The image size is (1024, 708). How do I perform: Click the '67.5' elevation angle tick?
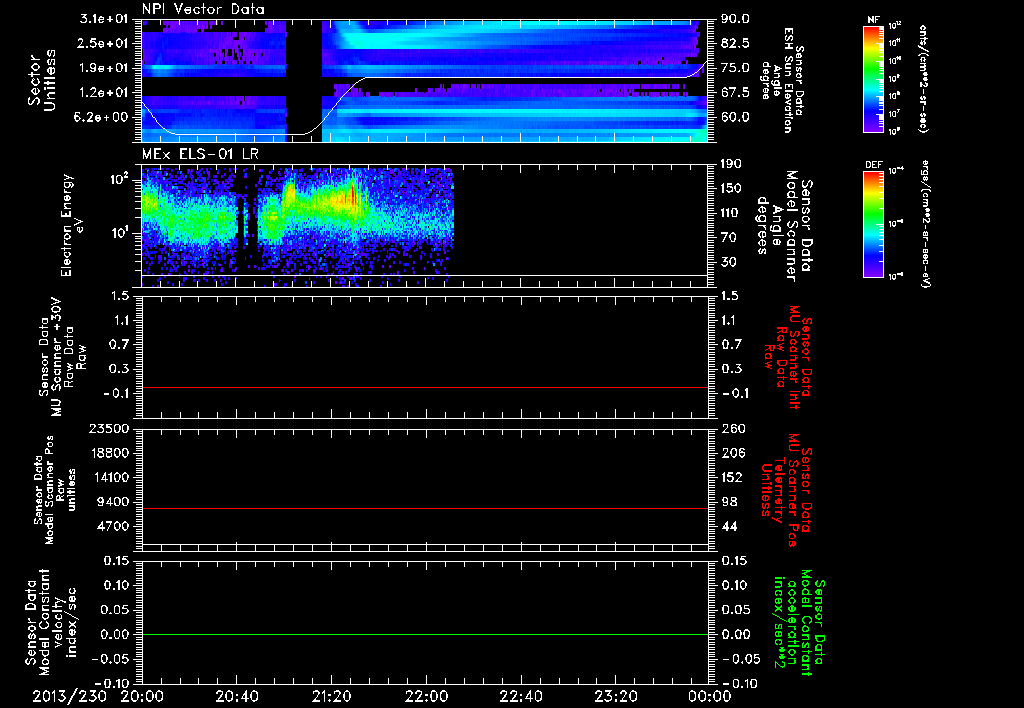(735, 93)
